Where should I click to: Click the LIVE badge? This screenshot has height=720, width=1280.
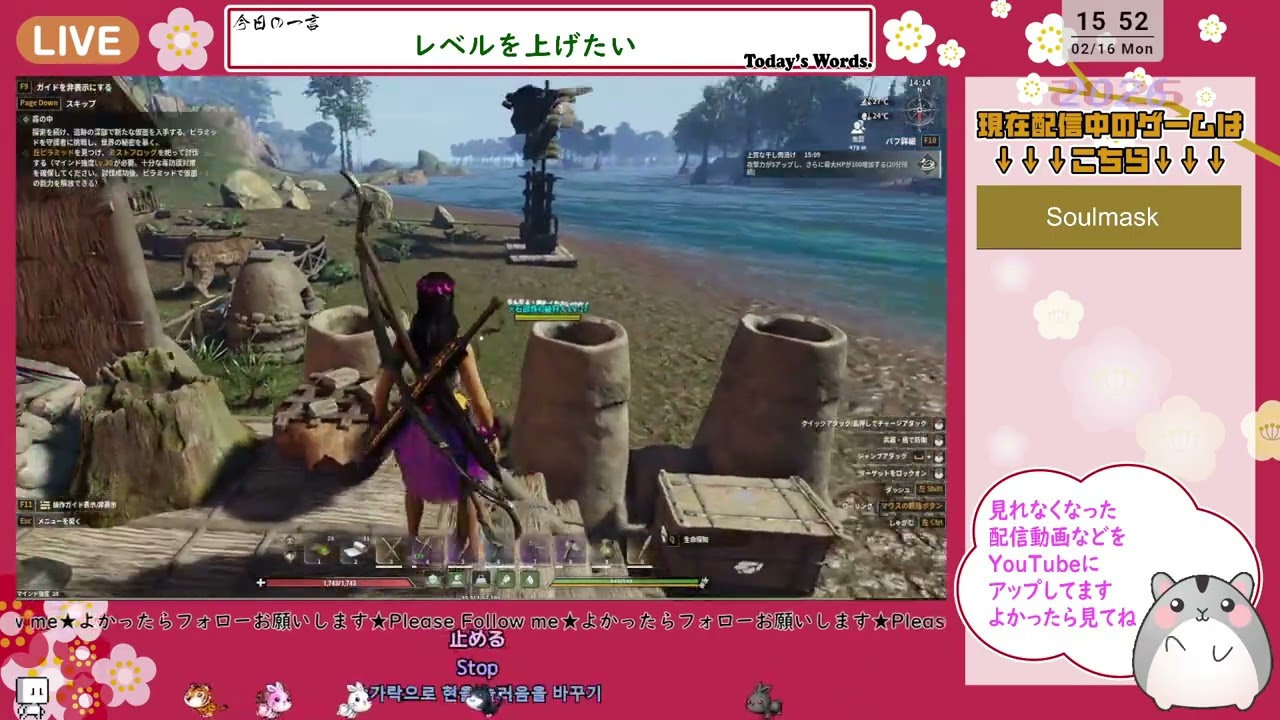(x=78, y=41)
